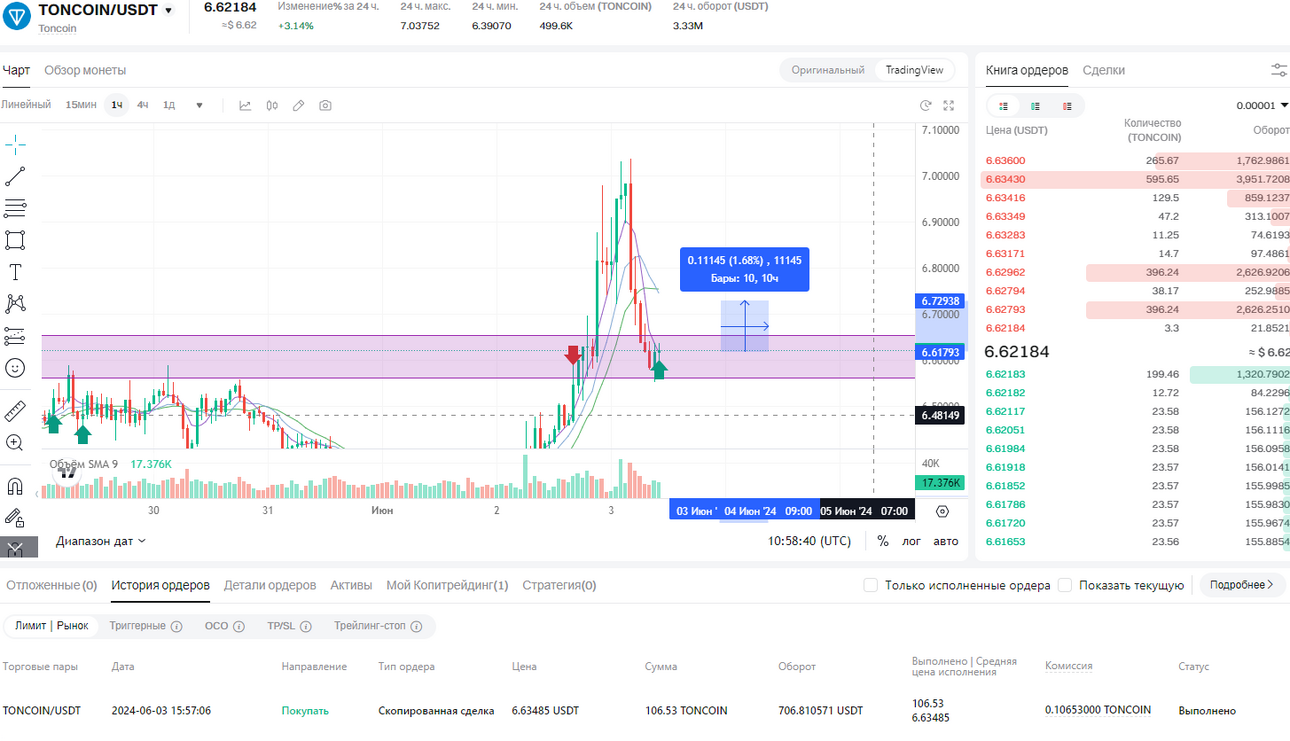Viewport: 1290px width, 741px height.
Task: Click the info icon next to Трейлинг-стоп
Action: tap(416, 626)
